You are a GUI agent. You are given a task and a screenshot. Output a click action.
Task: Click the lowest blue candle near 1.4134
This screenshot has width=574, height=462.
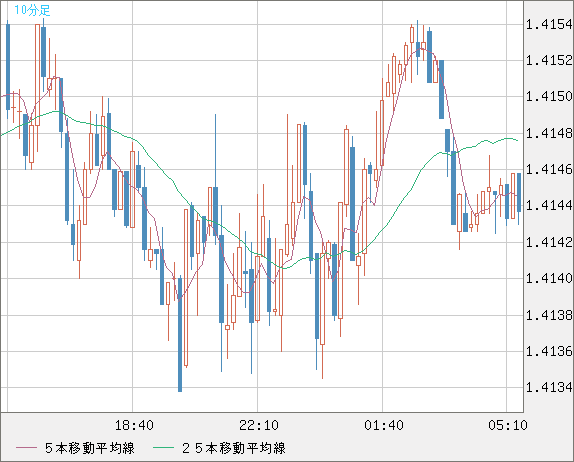180,335
